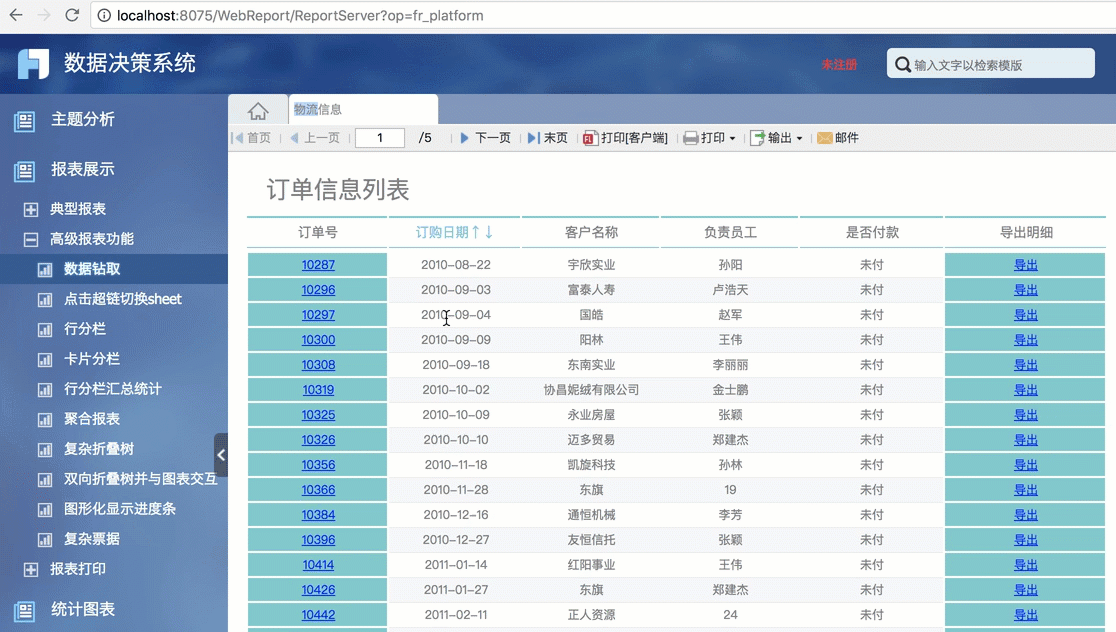
Task: Collapse the 高级报表功能 tree node
Action: [x=31, y=240]
